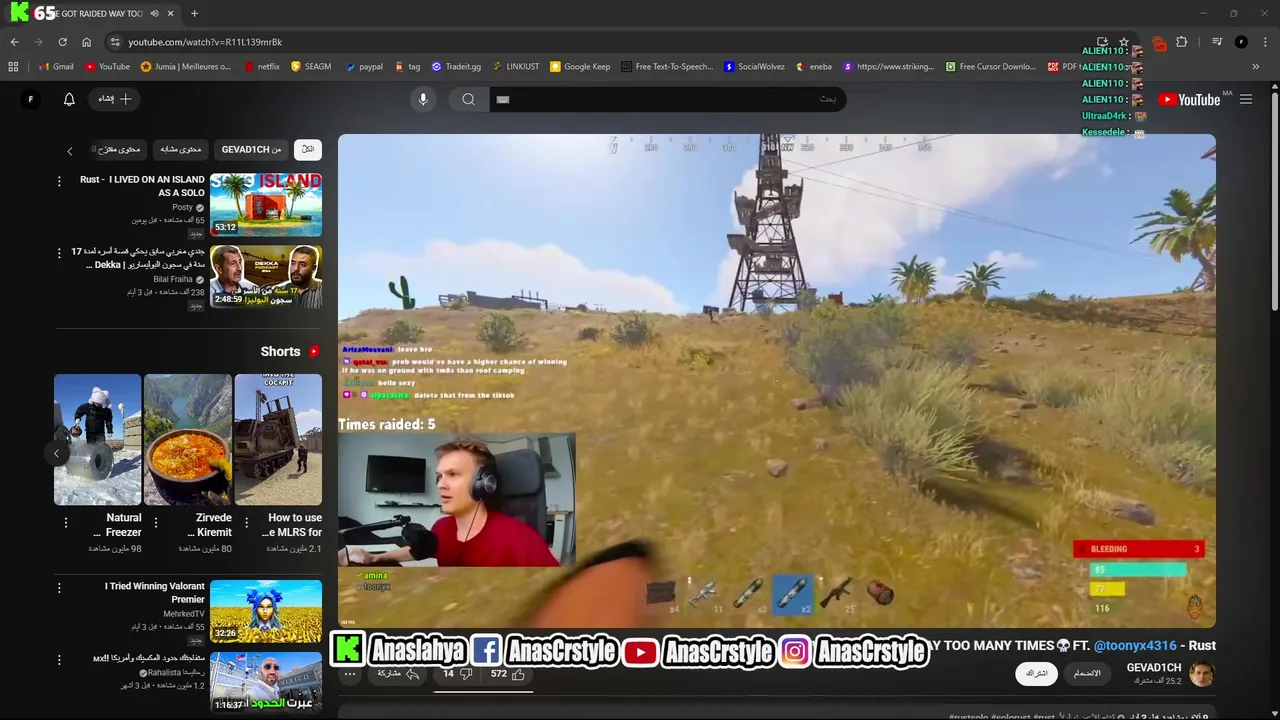Click the YouTube search magnifier button
Image resolution: width=1280 pixels, height=720 pixels.
click(x=468, y=99)
